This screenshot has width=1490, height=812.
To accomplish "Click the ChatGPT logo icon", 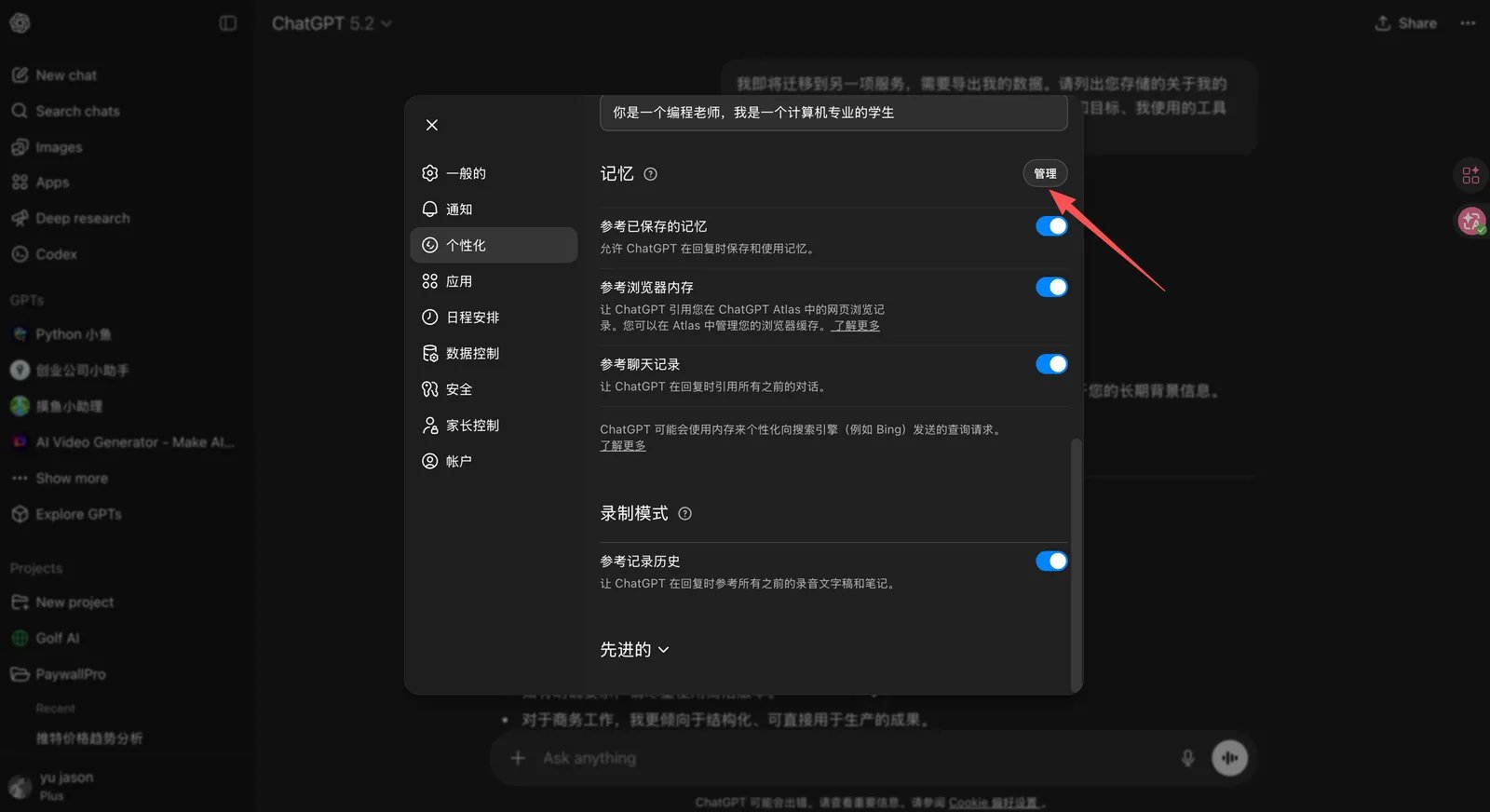I will point(20,23).
